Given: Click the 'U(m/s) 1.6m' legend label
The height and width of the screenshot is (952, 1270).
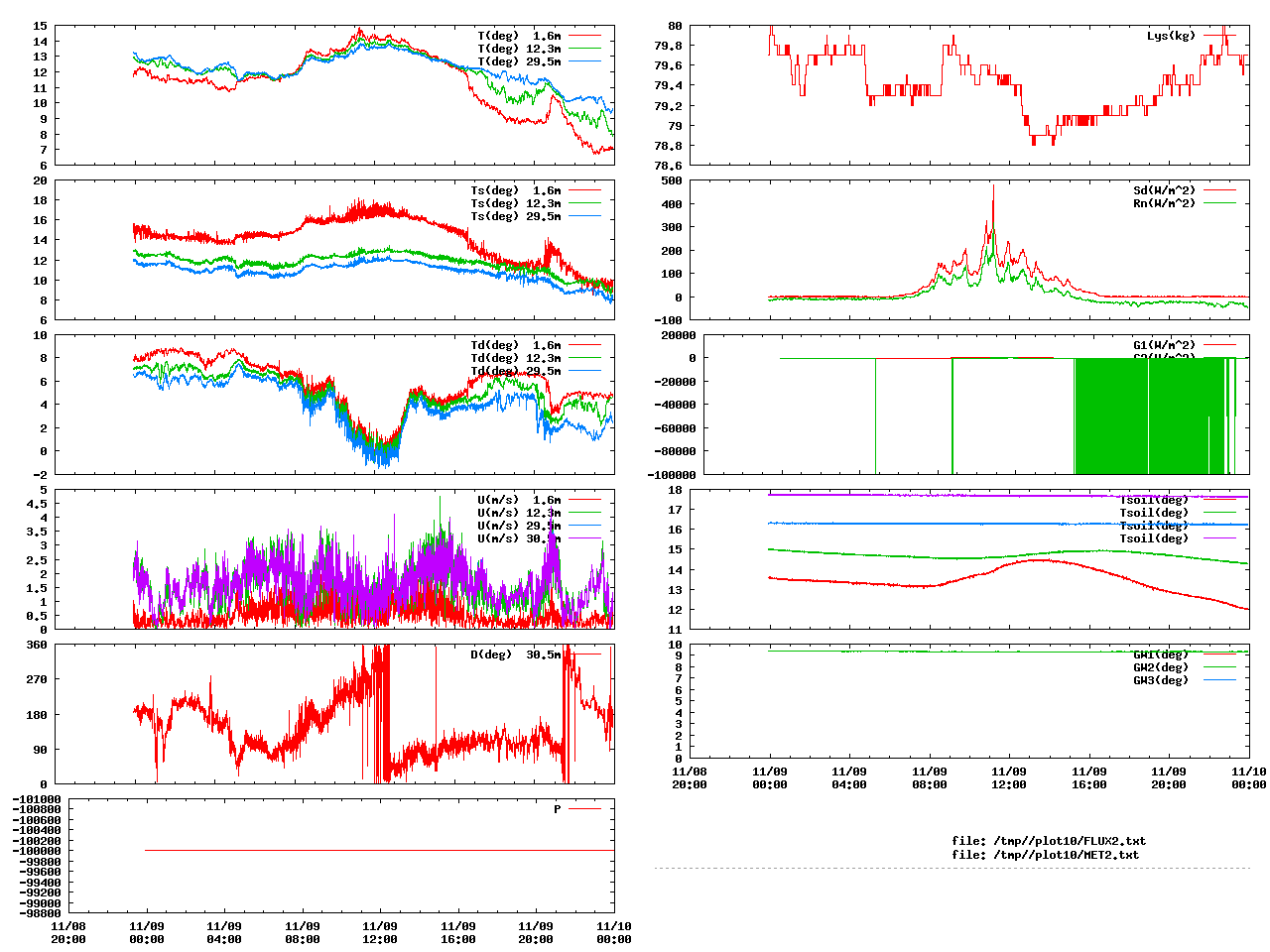Looking at the screenshot, I should coord(519,500).
